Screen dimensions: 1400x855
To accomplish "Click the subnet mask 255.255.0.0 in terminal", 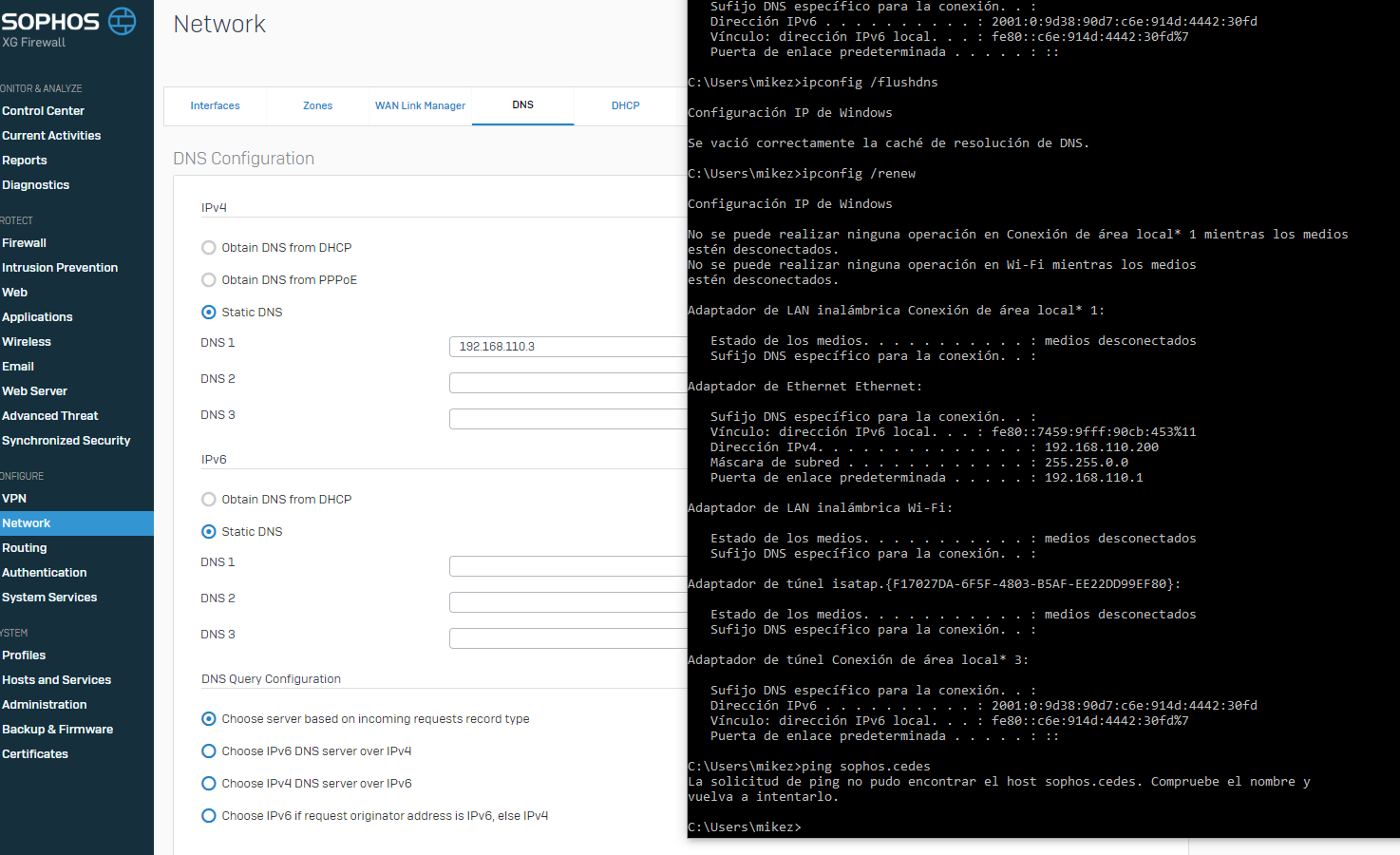I will 1087,463.
